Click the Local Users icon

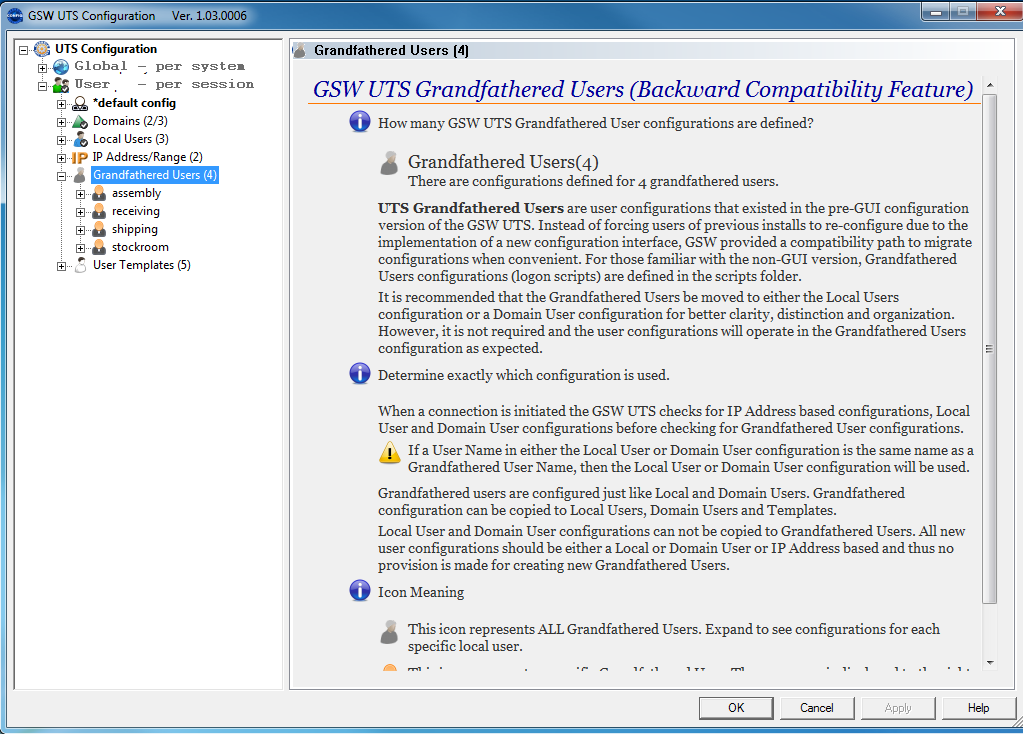click(x=80, y=139)
